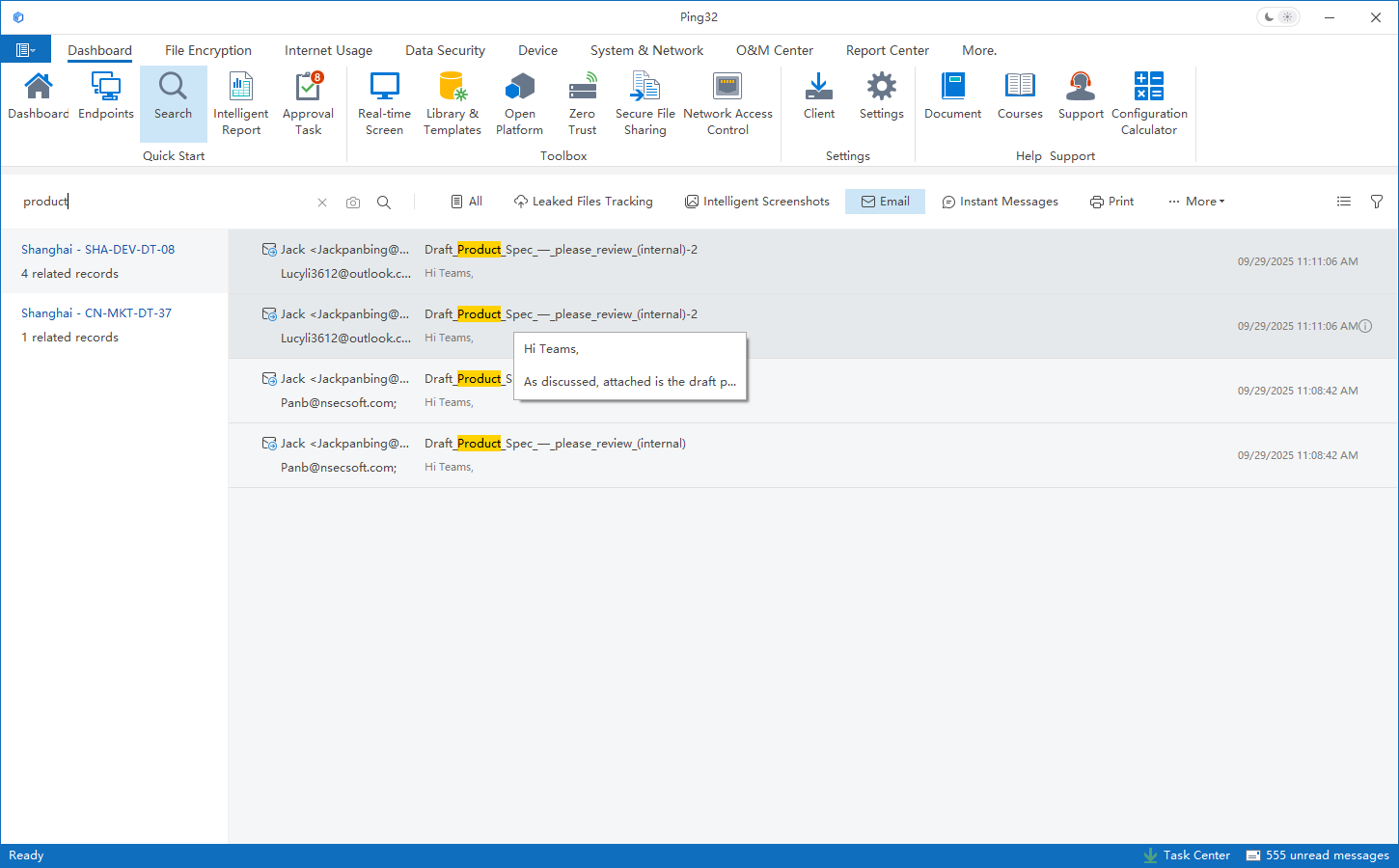The height and width of the screenshot is (868, 1399).
Task: Open Zero Trust tool
Action: 582,102
